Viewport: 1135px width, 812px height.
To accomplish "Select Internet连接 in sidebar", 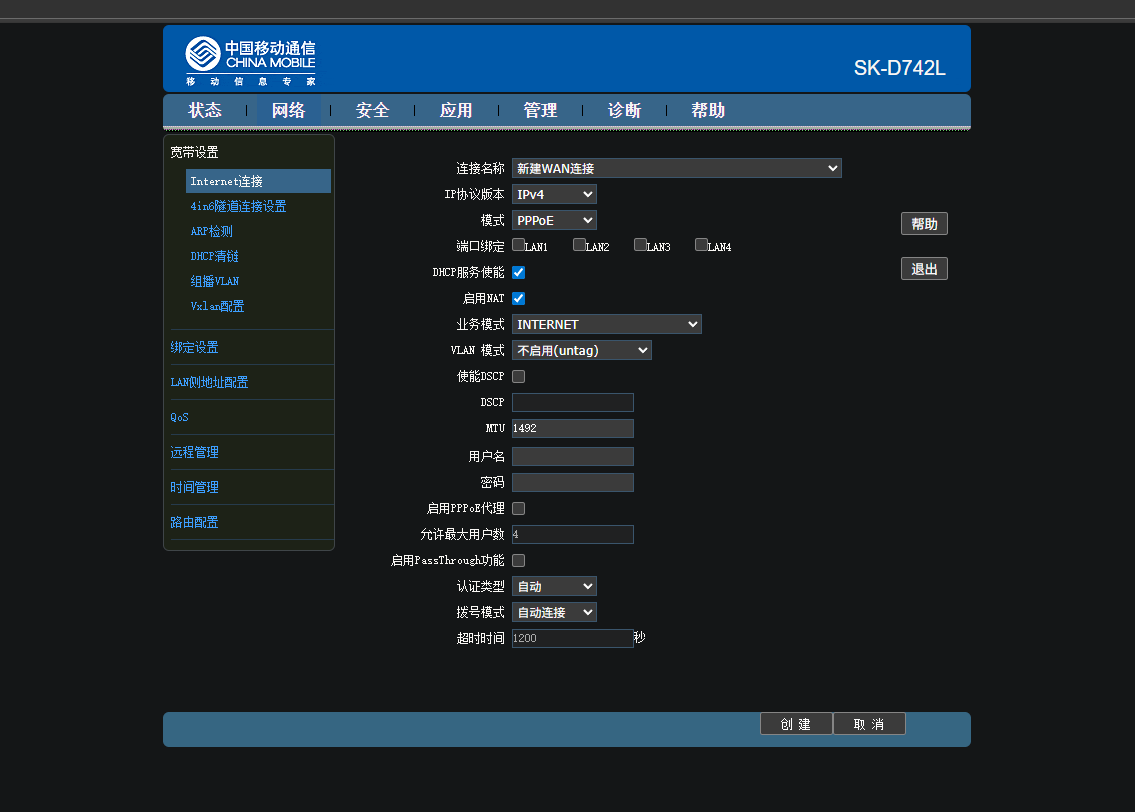I will click(258, 181).
